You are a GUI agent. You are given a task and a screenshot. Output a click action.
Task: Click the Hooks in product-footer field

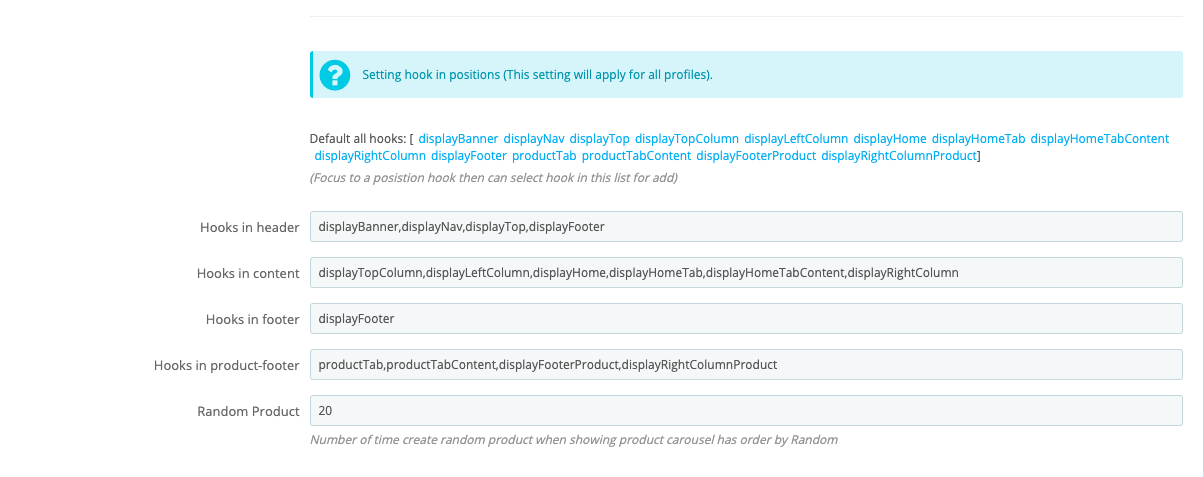[x=746, y=365]
